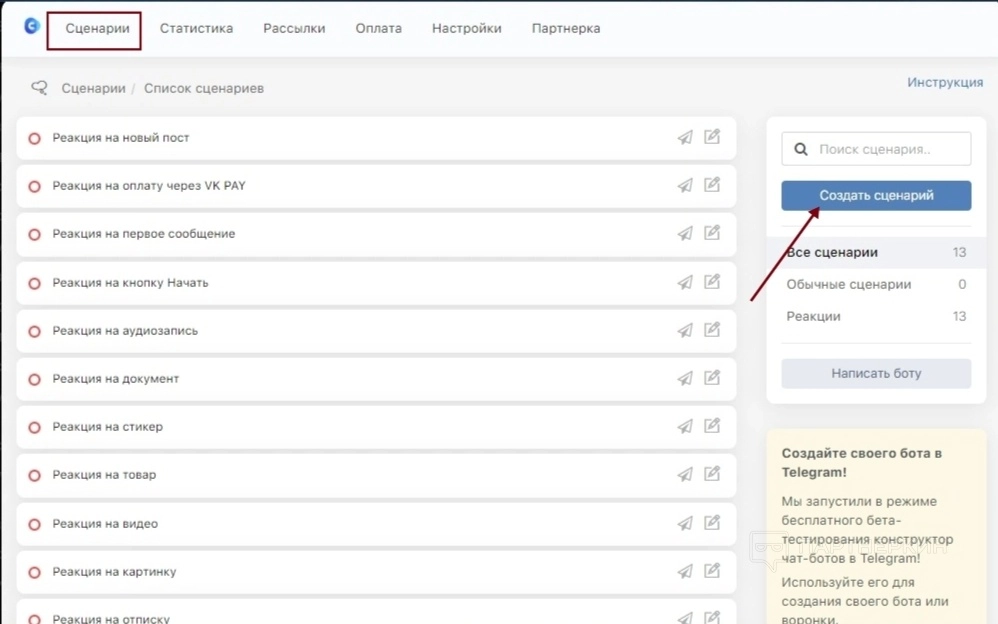
Task: Open editor for "Реакция на оплату через VK PAY"
Action: tap(712, 185)
